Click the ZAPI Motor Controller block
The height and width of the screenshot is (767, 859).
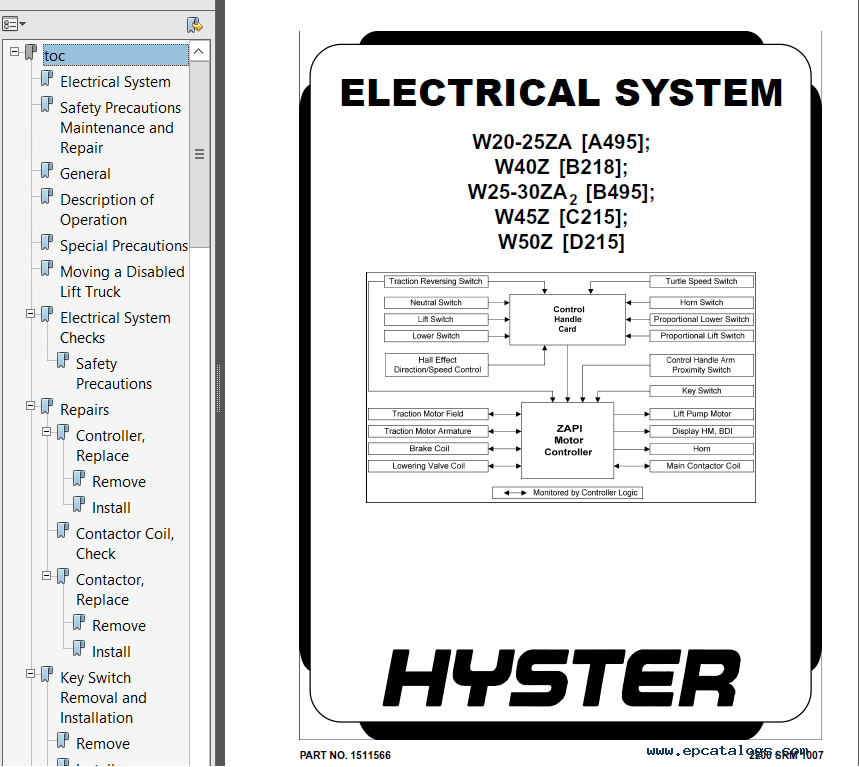[x=568, y=440]
